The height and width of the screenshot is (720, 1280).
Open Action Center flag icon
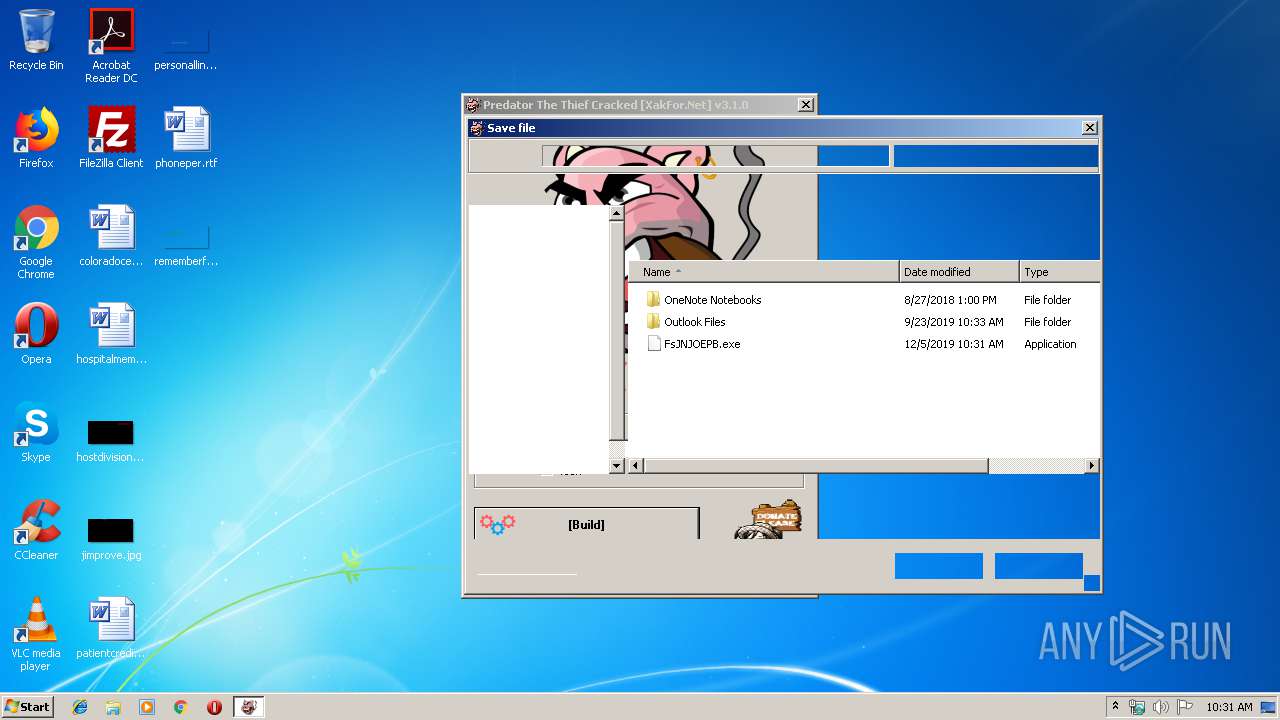(1184, 707)
